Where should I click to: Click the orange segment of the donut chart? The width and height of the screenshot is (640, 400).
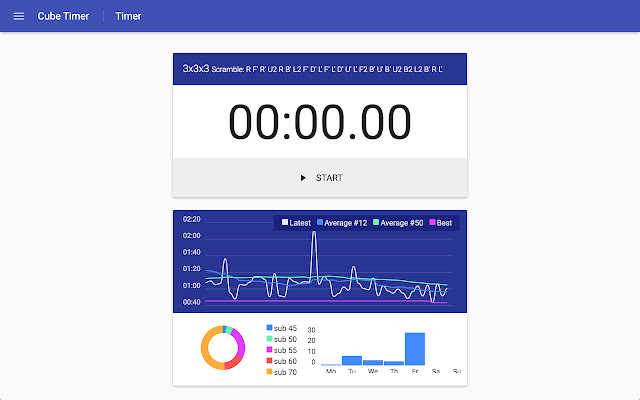point(205,350)
